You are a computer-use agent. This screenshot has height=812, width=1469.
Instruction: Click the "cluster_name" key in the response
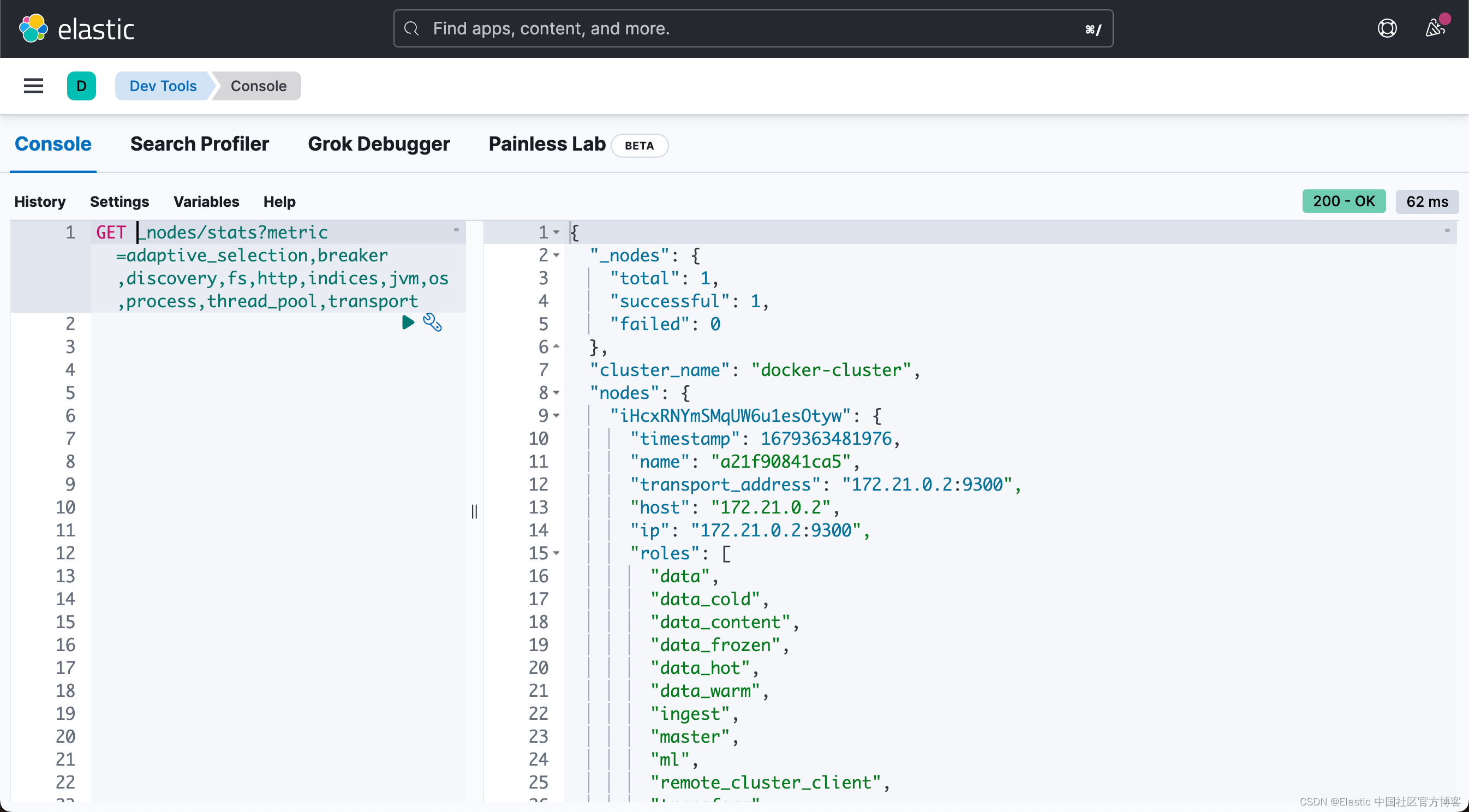coord(660,370)
